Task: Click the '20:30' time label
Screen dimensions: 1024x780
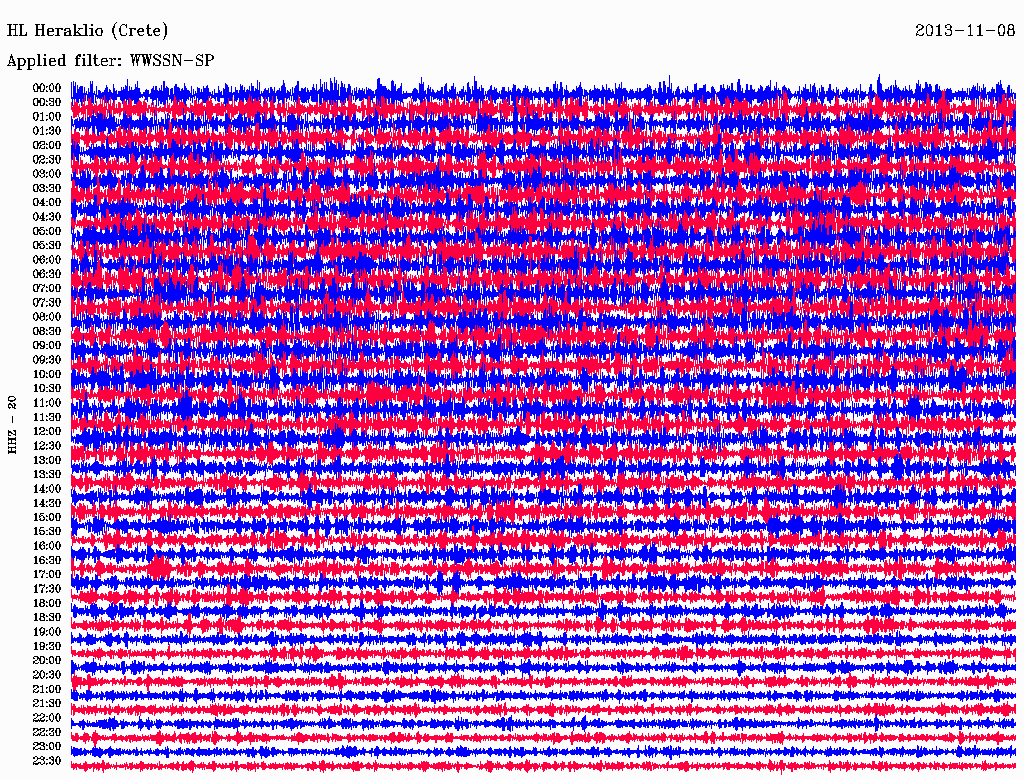Action: (x=47, y=674)
